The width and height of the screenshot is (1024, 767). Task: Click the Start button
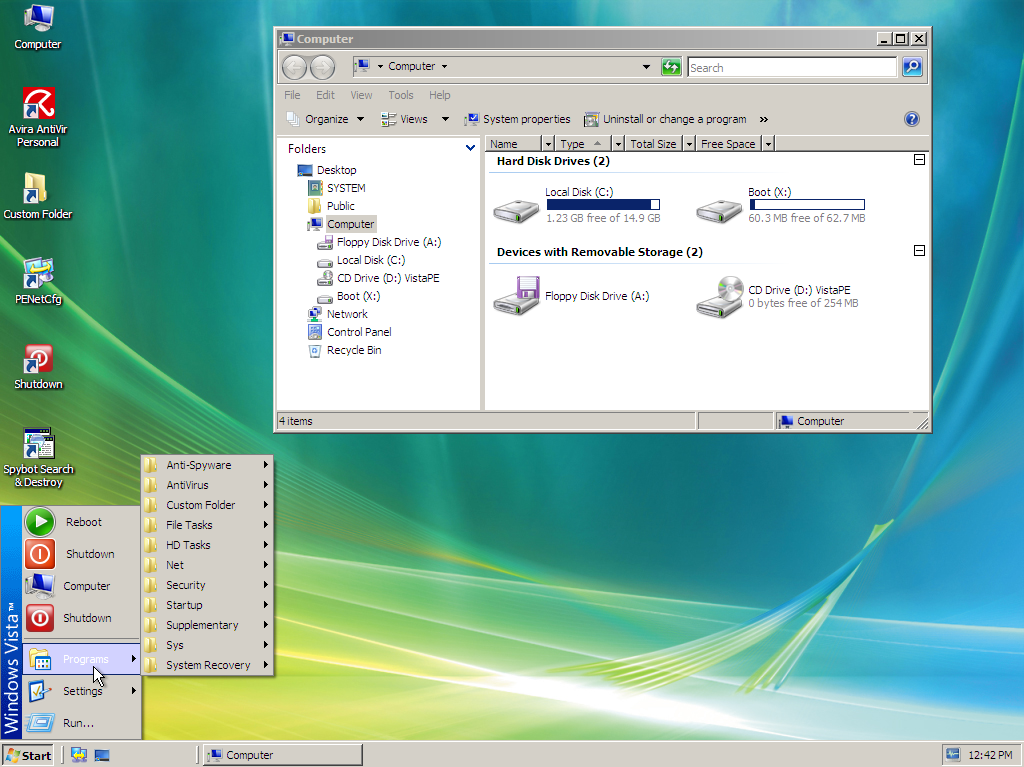pos(28,755)
